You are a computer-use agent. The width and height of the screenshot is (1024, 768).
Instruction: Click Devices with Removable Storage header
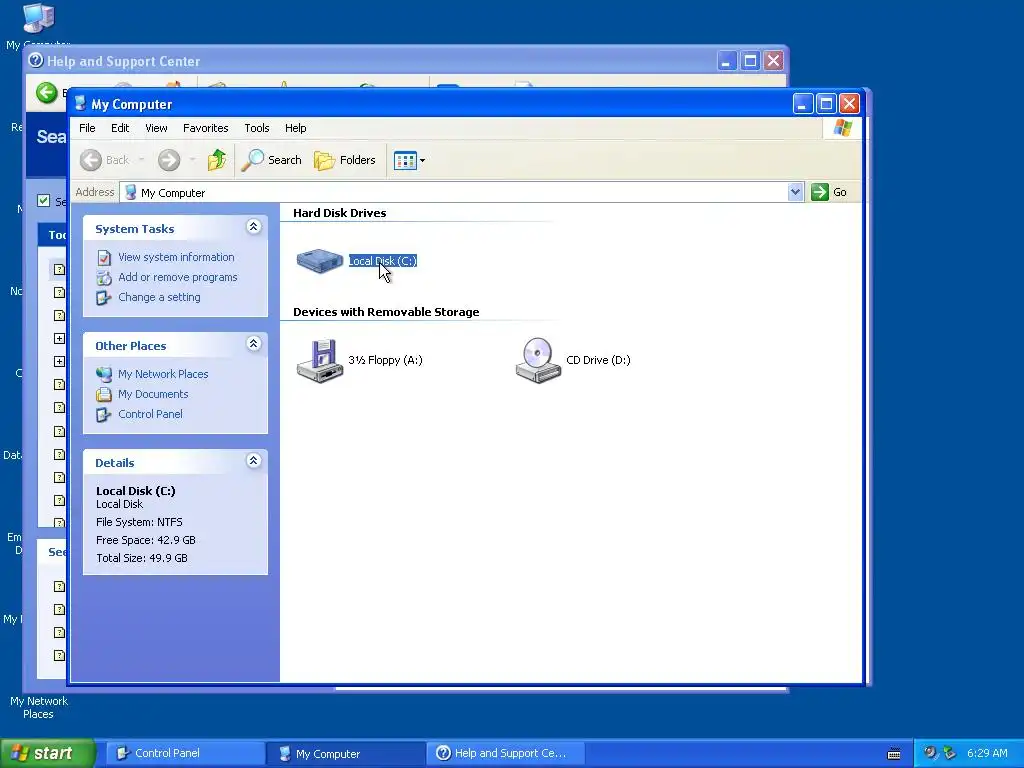386,312
